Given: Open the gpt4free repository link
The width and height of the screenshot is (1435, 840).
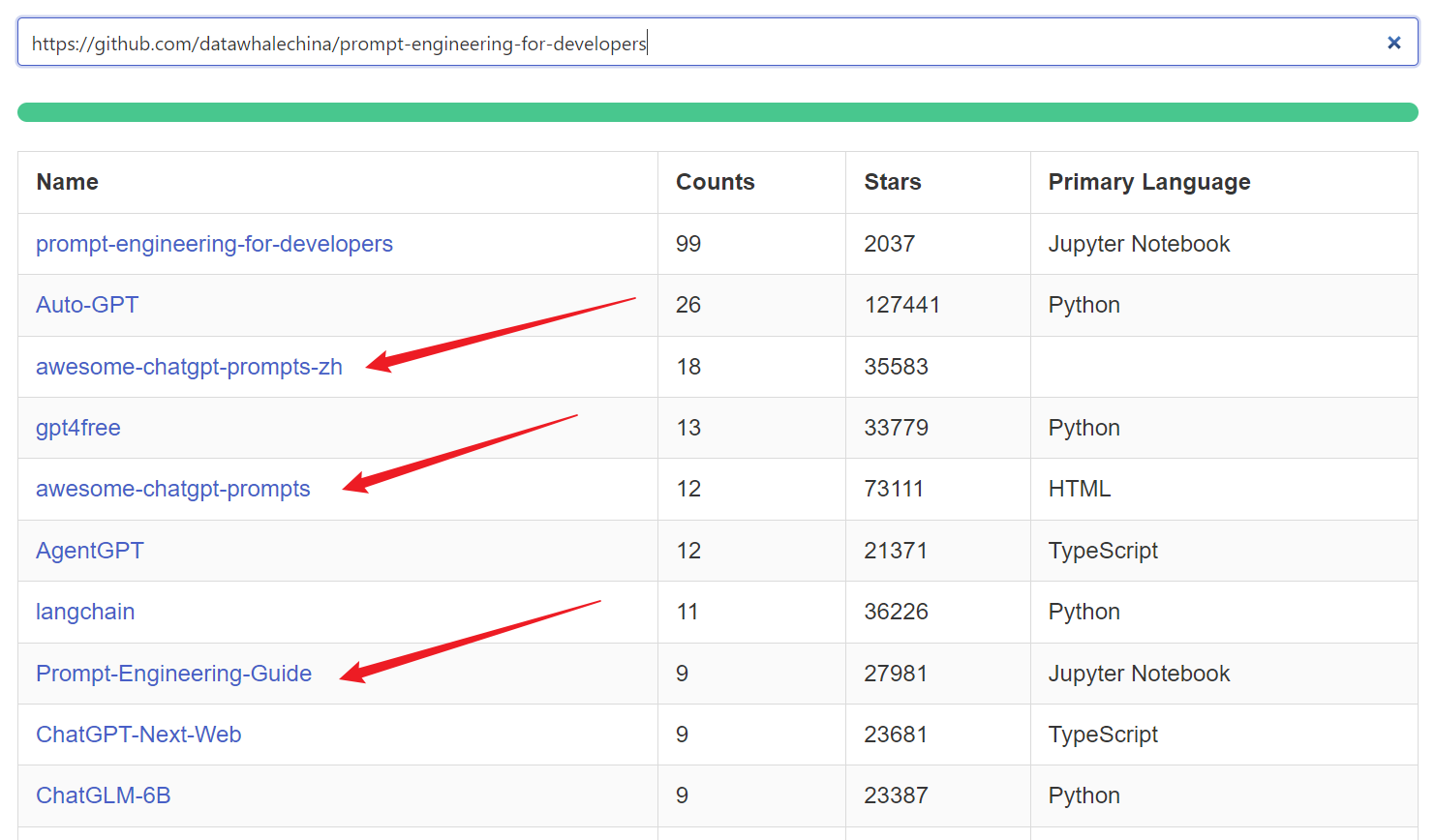Looking at the screenshot, I should tap(78, 428).
